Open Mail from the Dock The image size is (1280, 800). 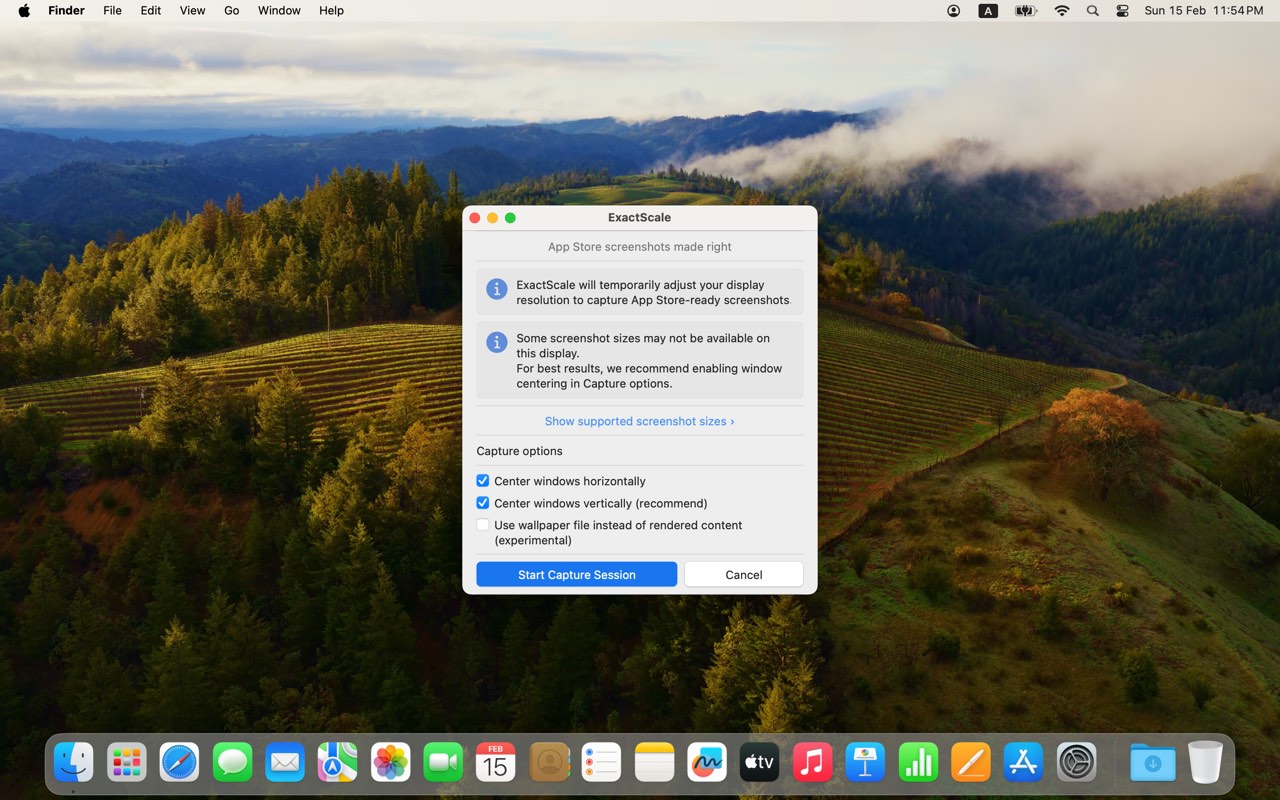coord(285,763)
